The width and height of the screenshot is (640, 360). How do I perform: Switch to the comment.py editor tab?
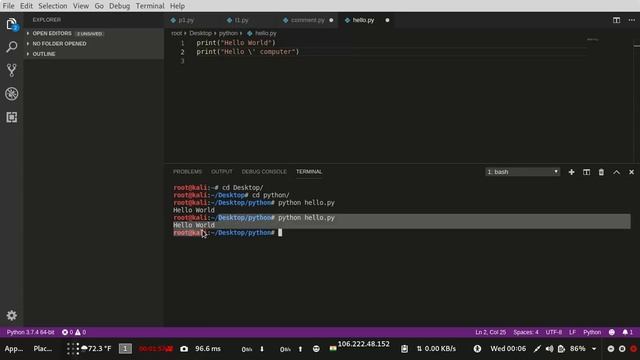[x=307, y=20]
